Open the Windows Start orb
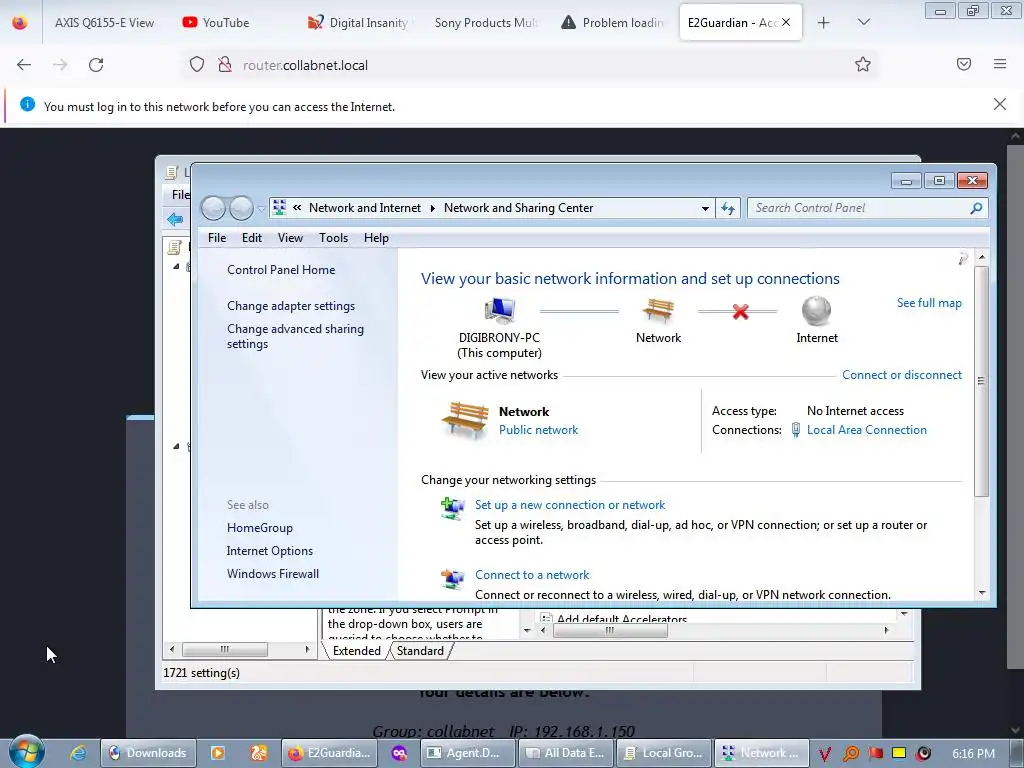 (x=26, y=752)
